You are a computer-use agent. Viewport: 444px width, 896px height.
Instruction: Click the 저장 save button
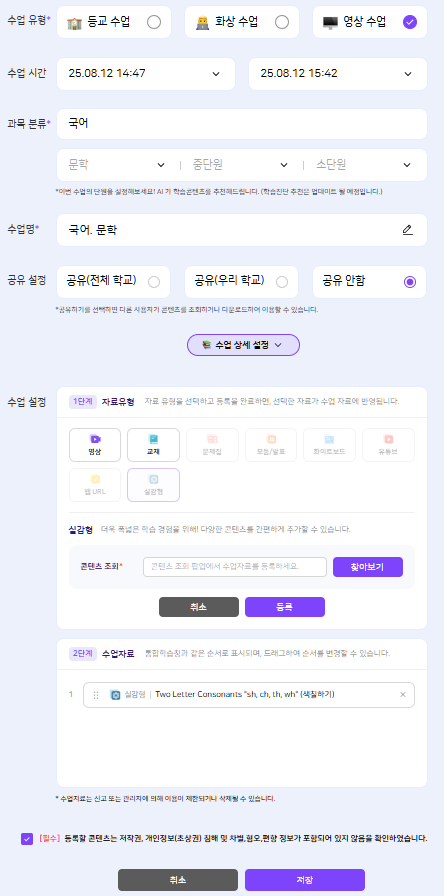point(305,880)
